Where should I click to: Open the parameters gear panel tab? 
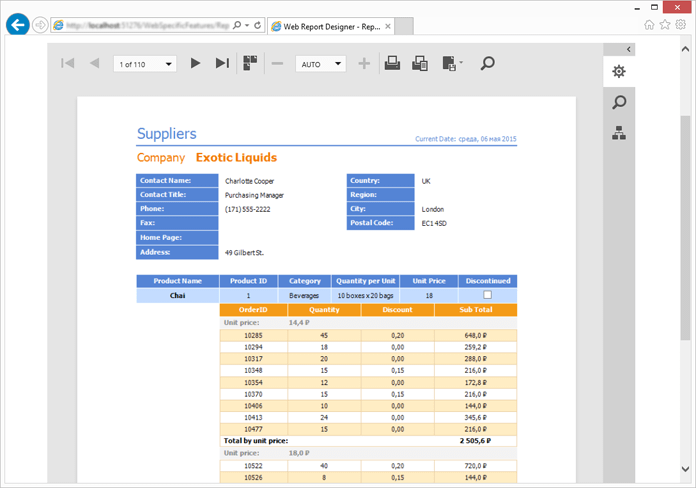point(620,71)
